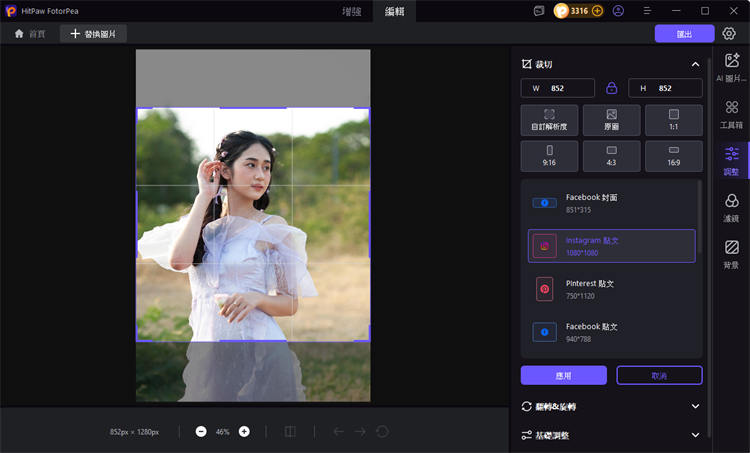Screen dimensions: 750x453
Task: Switch to the Enhance tab
Action: (352, 11)
